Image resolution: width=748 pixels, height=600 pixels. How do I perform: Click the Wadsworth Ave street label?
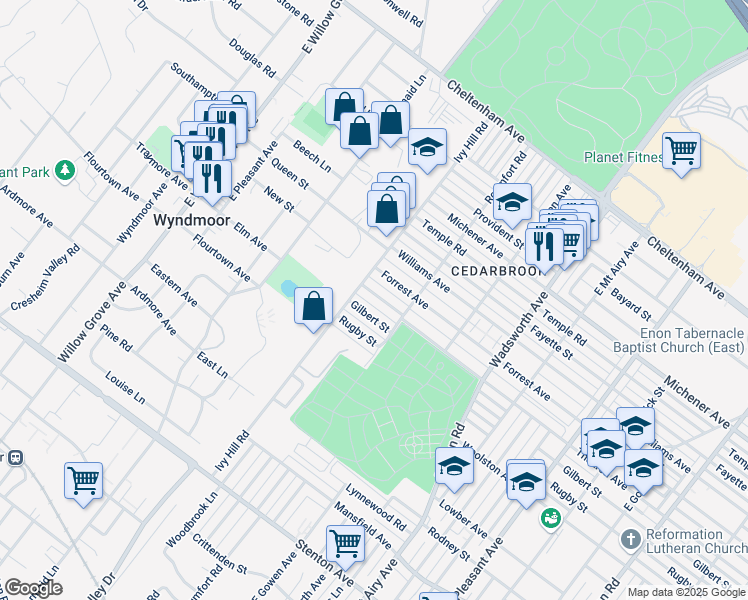click(519, 329)
